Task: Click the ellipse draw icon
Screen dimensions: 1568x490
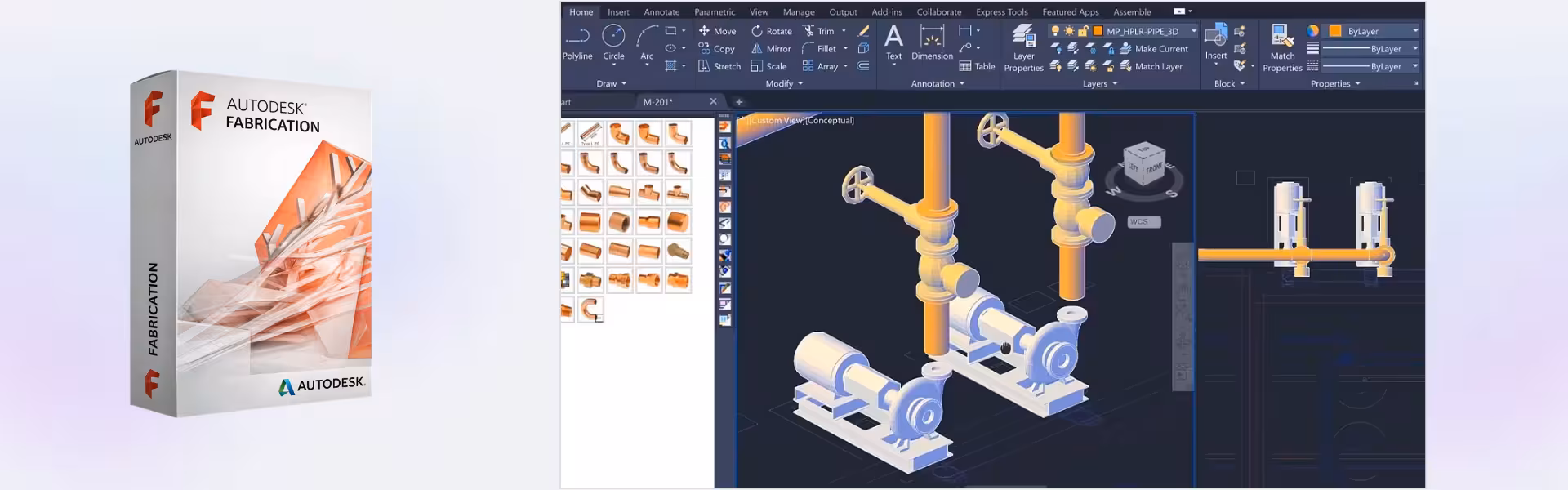Action: (671, 49)
